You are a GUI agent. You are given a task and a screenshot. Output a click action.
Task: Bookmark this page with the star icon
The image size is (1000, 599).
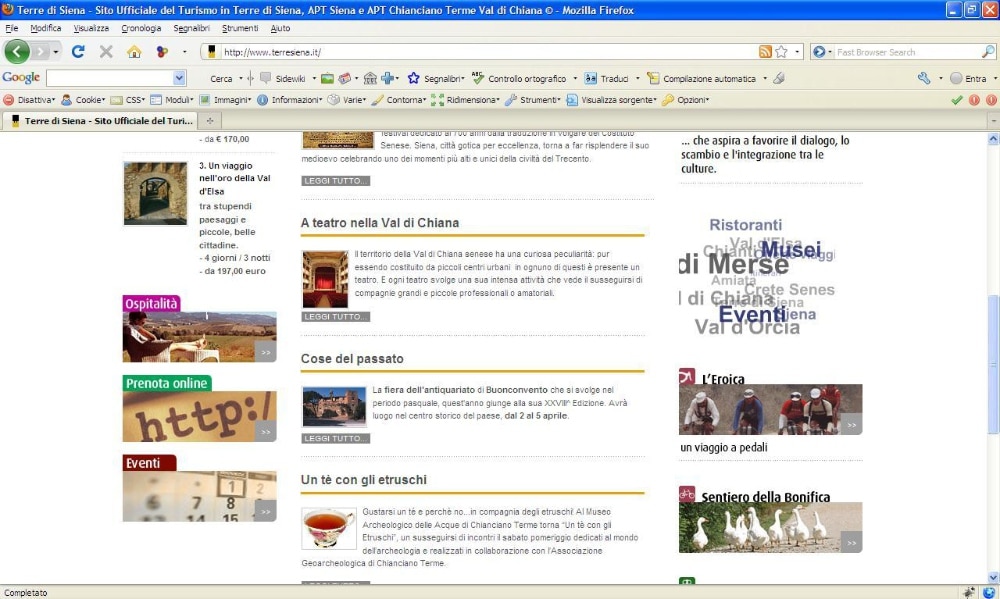pyautogui.click(x=781, y=52)
